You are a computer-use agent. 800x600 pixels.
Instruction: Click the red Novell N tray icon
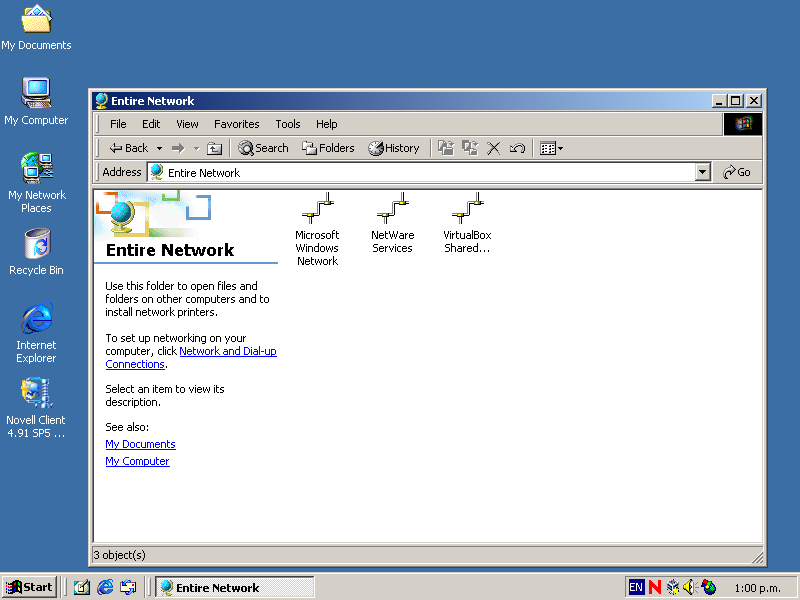coord(655,587)
